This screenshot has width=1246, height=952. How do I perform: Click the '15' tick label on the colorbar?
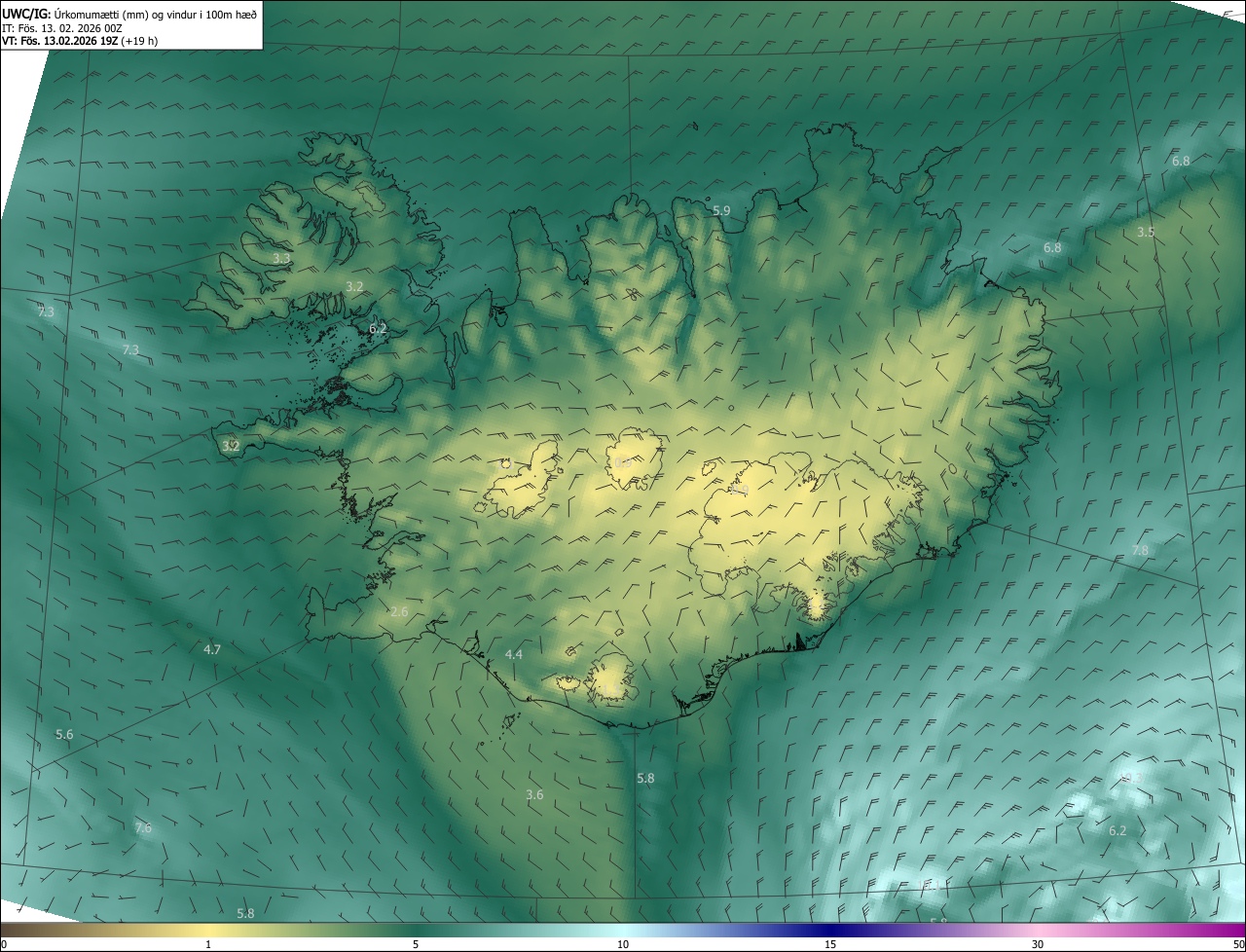(x=830, y=944)
